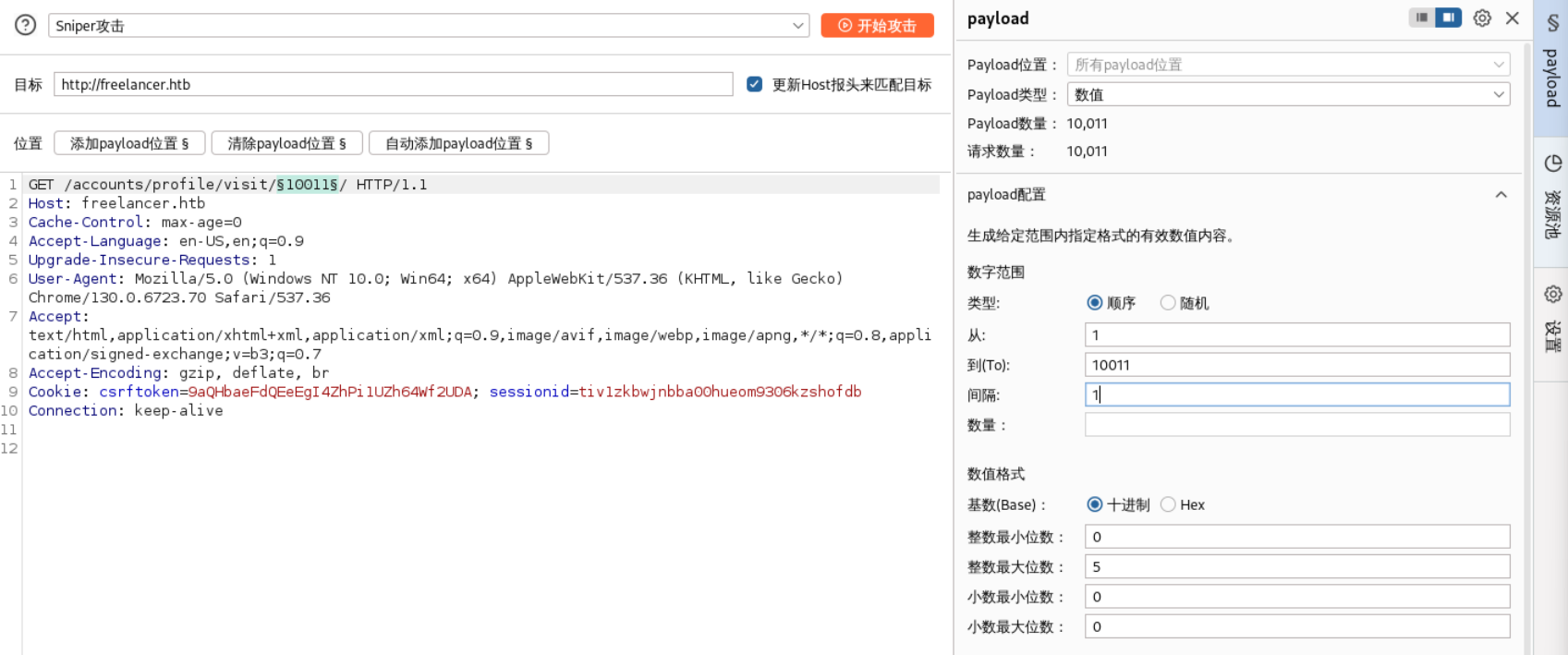Click the 到(To) input field

tap(1296, 365)
